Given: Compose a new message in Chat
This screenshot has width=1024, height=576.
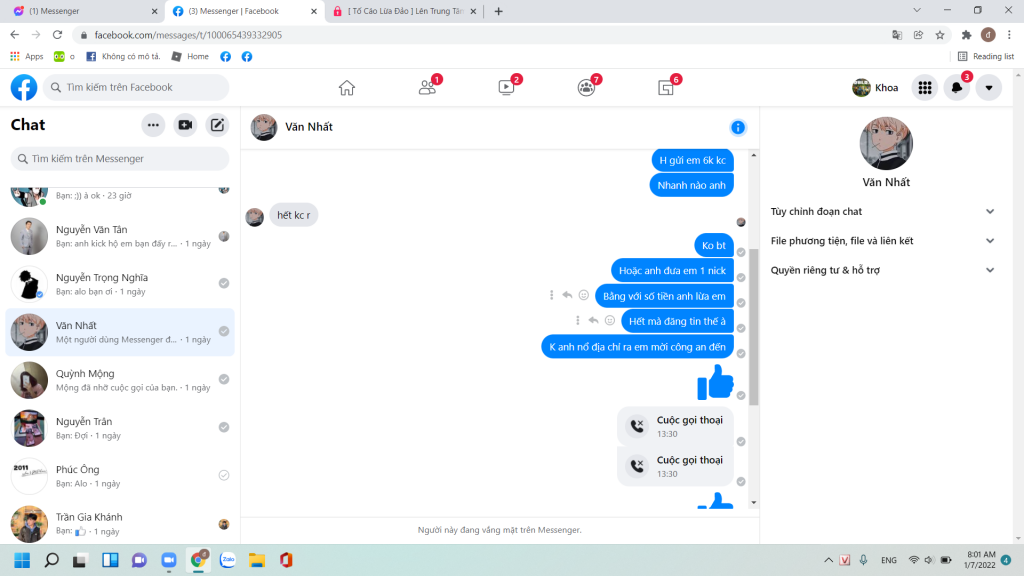Looking at the screenshot, I should click(x=217, y=125).
